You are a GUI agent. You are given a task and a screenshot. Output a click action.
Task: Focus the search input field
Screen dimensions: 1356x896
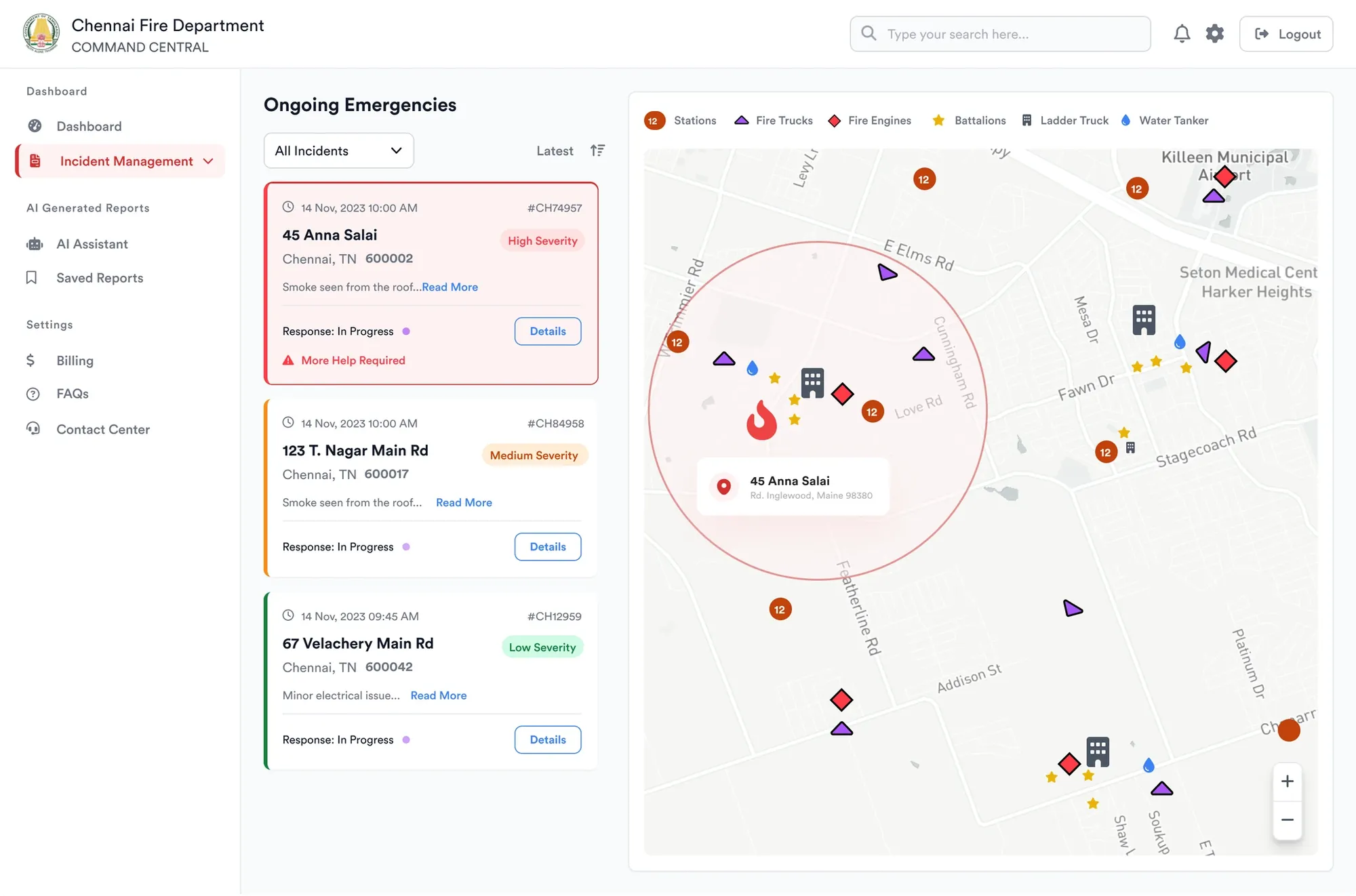click(x=1000, y=34)
